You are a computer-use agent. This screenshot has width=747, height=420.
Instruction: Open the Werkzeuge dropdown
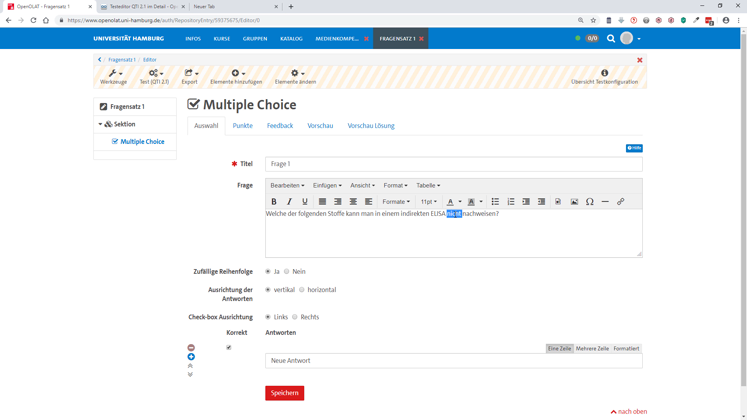pos(113,77)
